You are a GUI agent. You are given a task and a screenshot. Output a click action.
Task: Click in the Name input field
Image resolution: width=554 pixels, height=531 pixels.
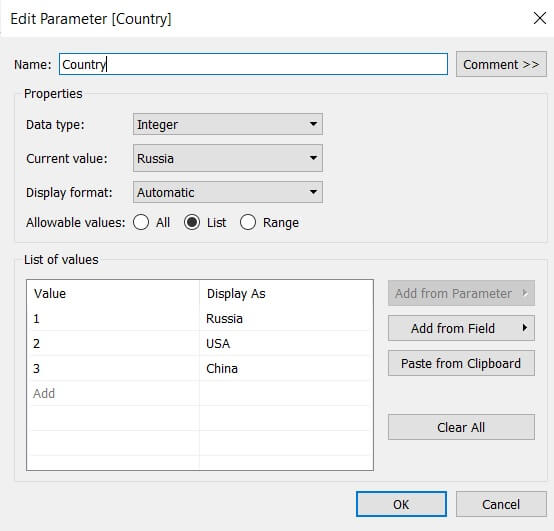(x=253, y=64)
